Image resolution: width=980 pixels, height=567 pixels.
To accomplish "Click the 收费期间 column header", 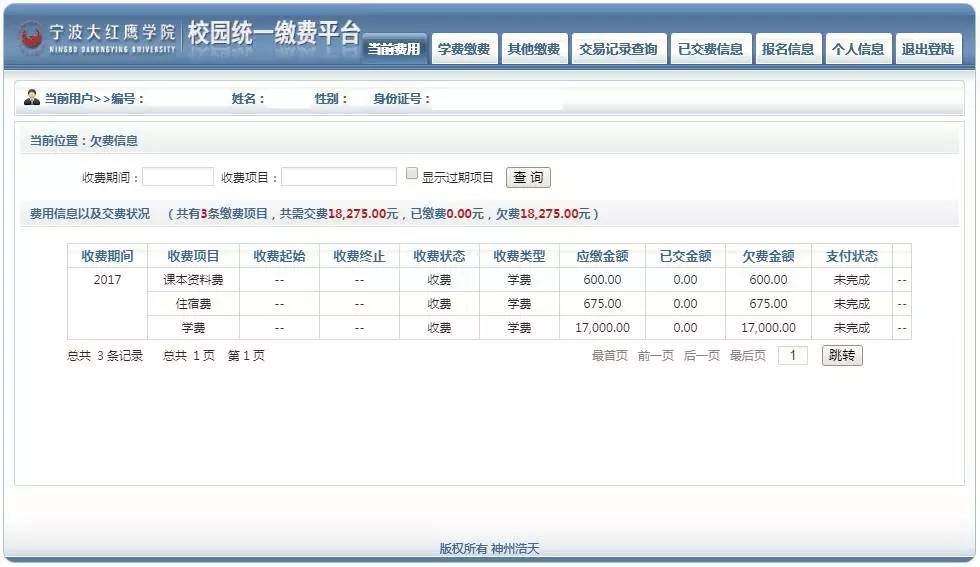I will pyautogui.click(x=108, y=256).
